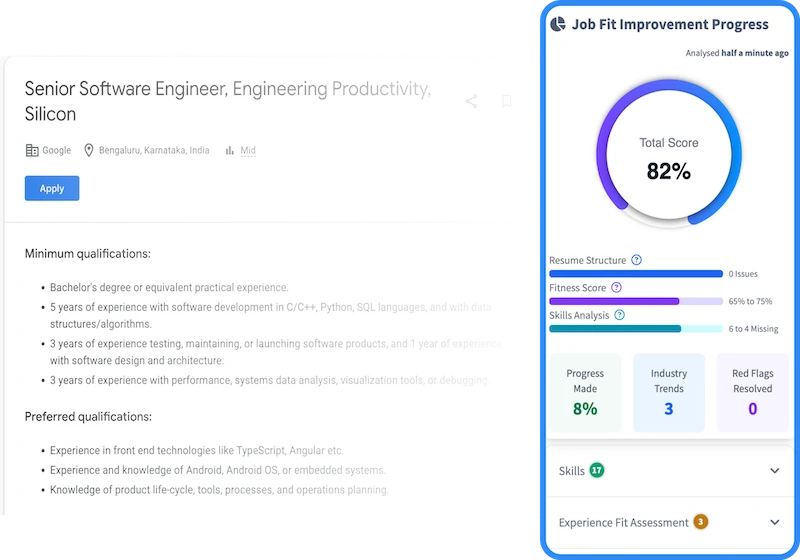Click the Senior Software Engineer job title
The image size is (800, 560).
pos(228,101)
